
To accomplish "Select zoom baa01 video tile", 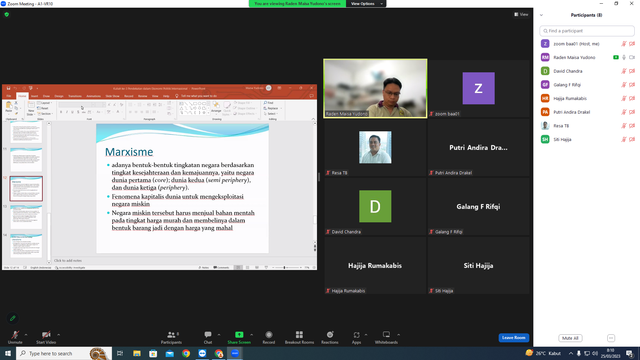I will 478,89.
